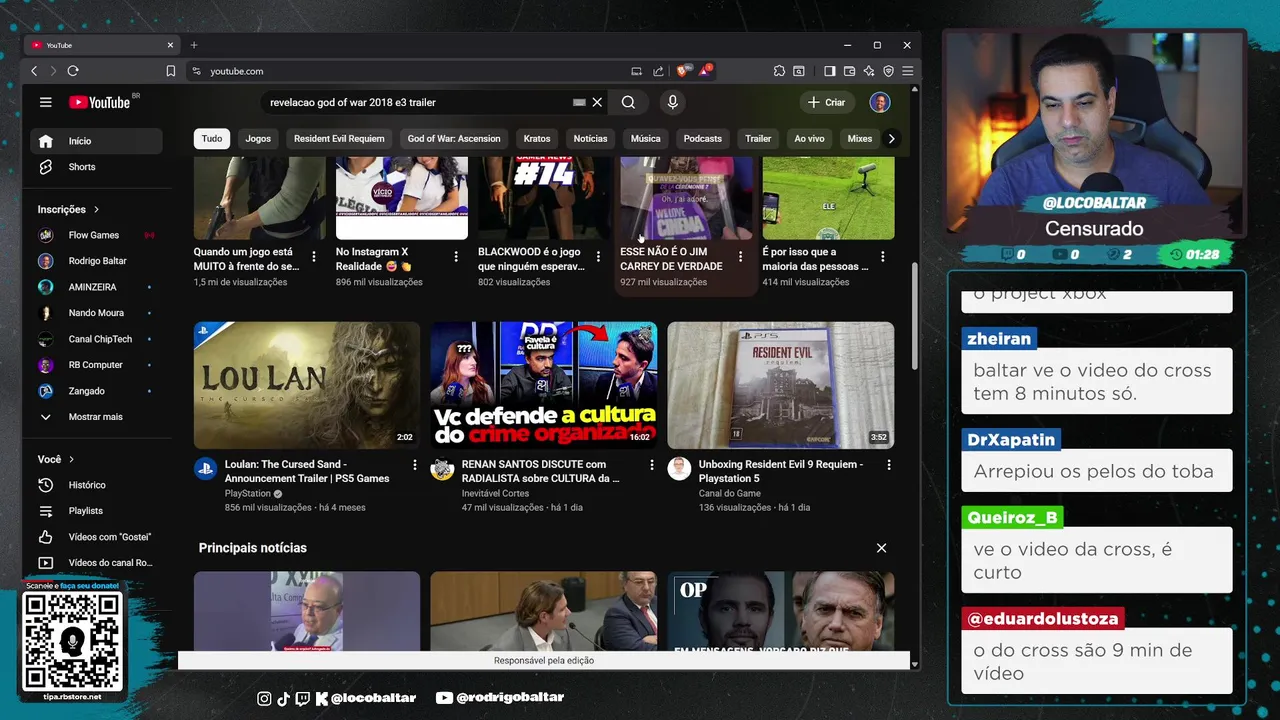
Task: Reload the page
Action: [73, 71]
